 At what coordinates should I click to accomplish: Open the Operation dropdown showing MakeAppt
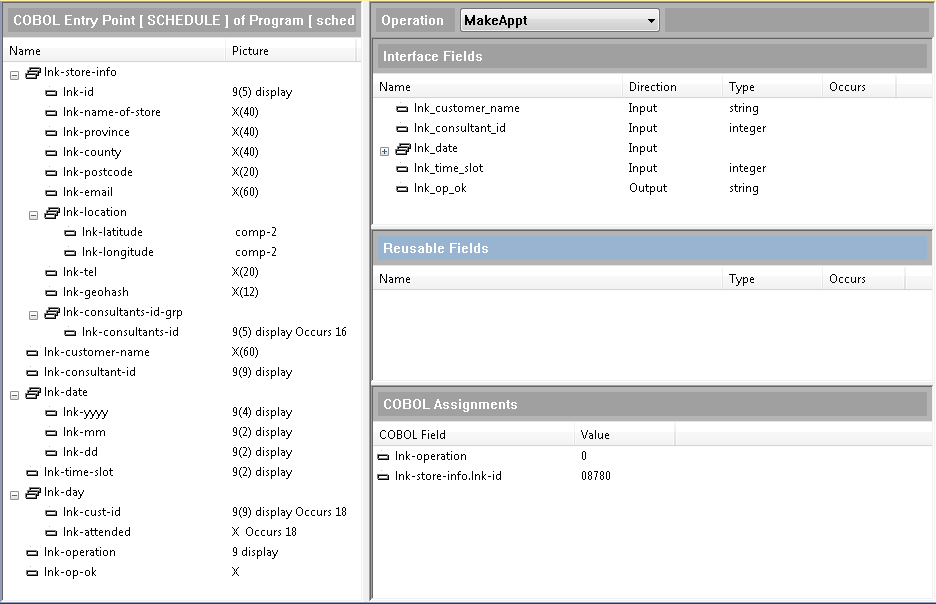point(654,19)
